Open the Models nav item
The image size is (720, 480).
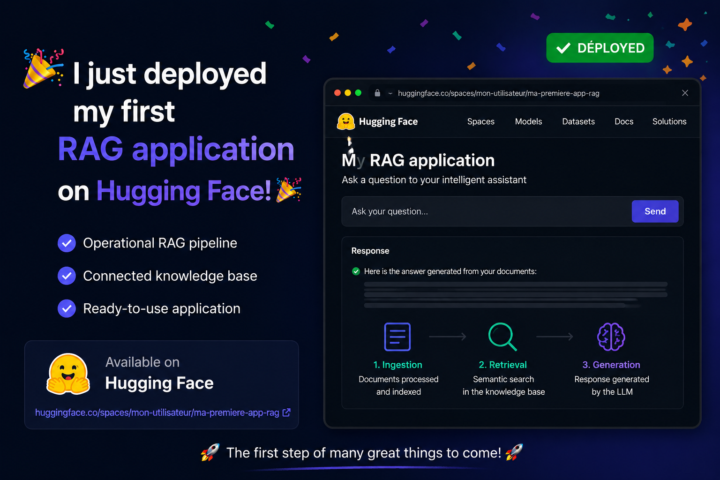pos(529,122)
